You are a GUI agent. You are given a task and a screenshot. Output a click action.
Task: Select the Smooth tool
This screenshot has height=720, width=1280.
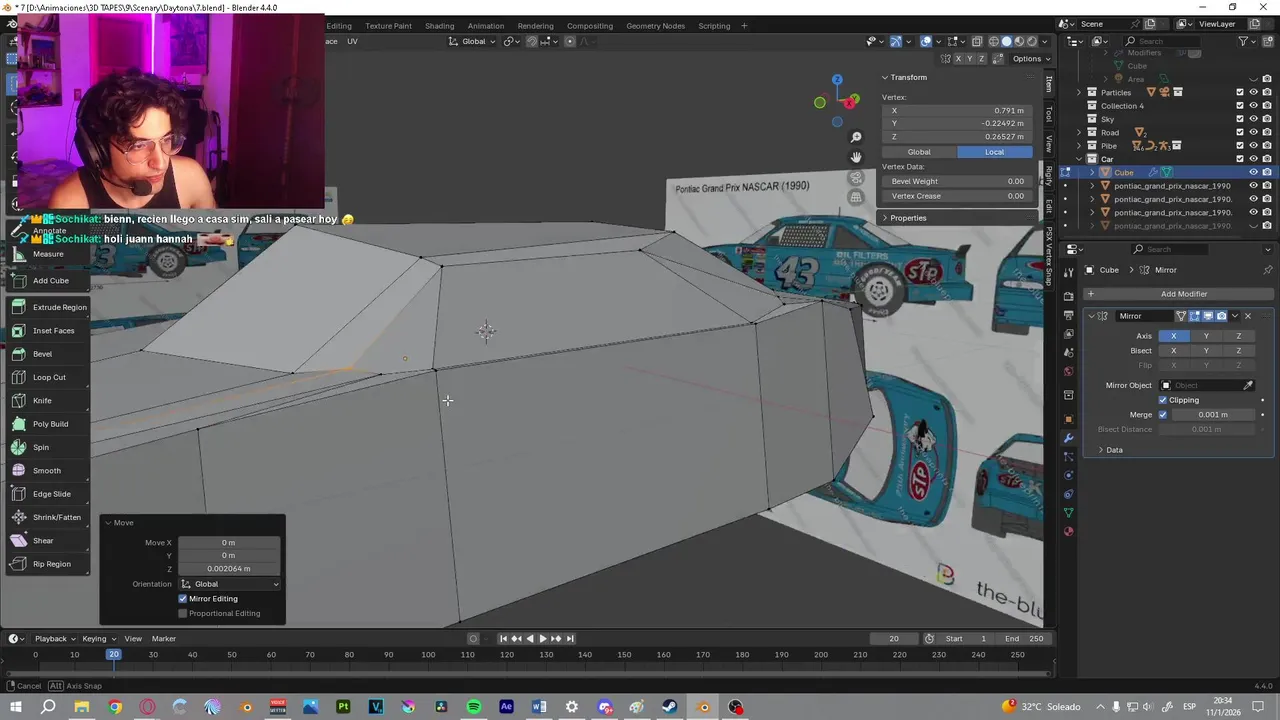[48, 471]
